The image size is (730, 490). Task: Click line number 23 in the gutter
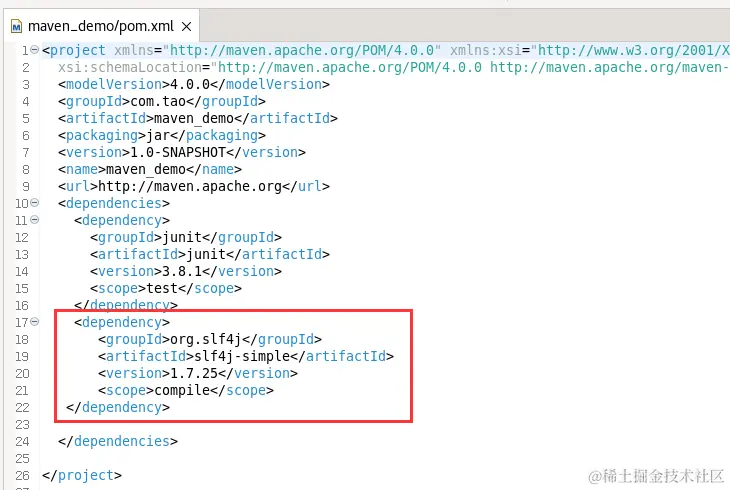pyautogui.click(x=22, y=424)
